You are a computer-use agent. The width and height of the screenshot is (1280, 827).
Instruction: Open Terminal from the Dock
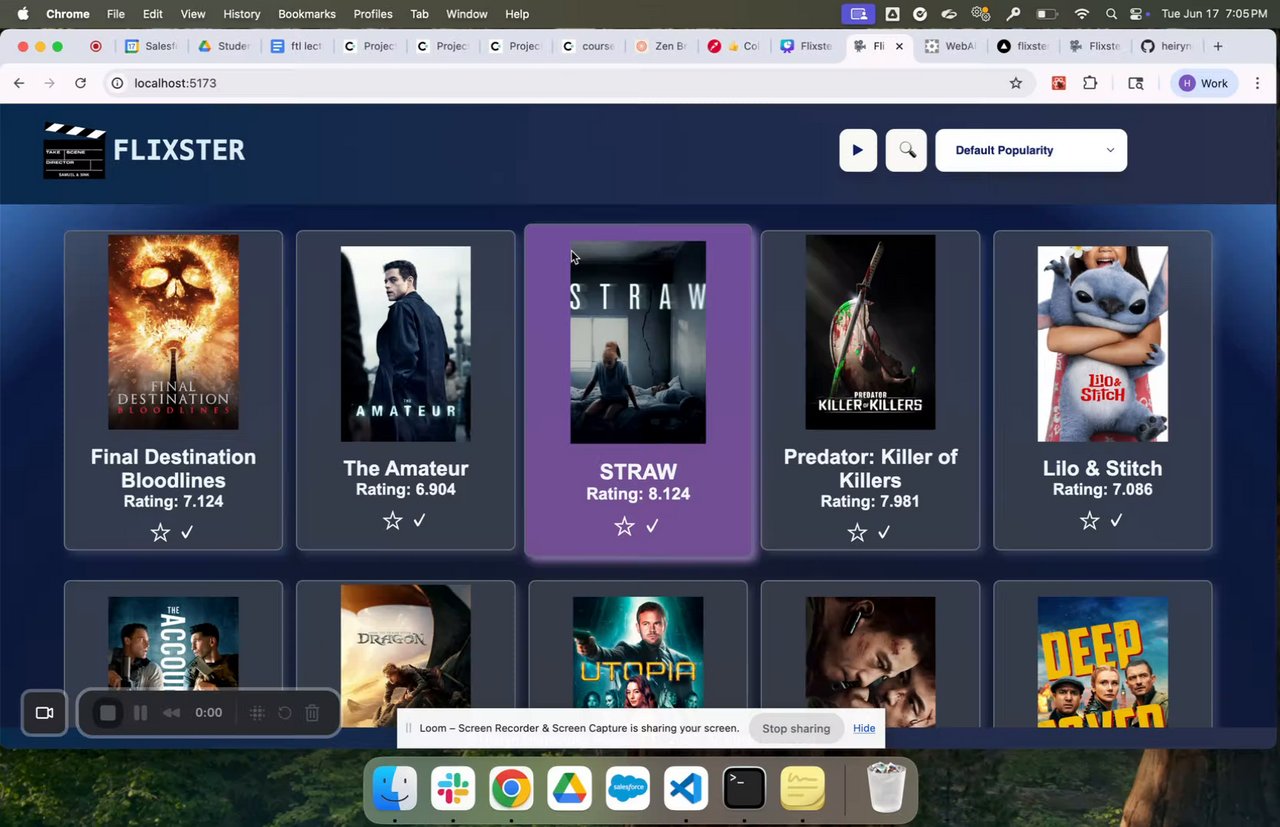pyautogui.click(x=744, y=789)
